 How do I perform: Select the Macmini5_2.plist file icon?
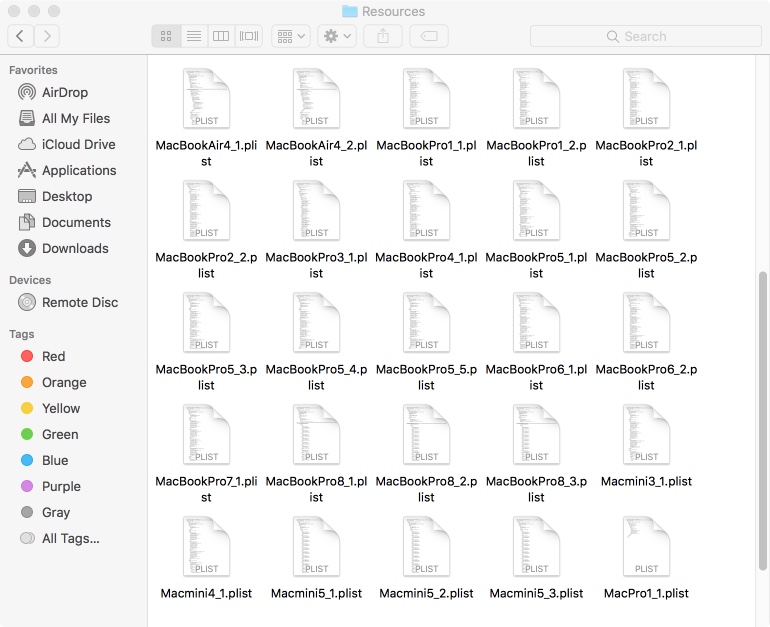pos(426,546)
